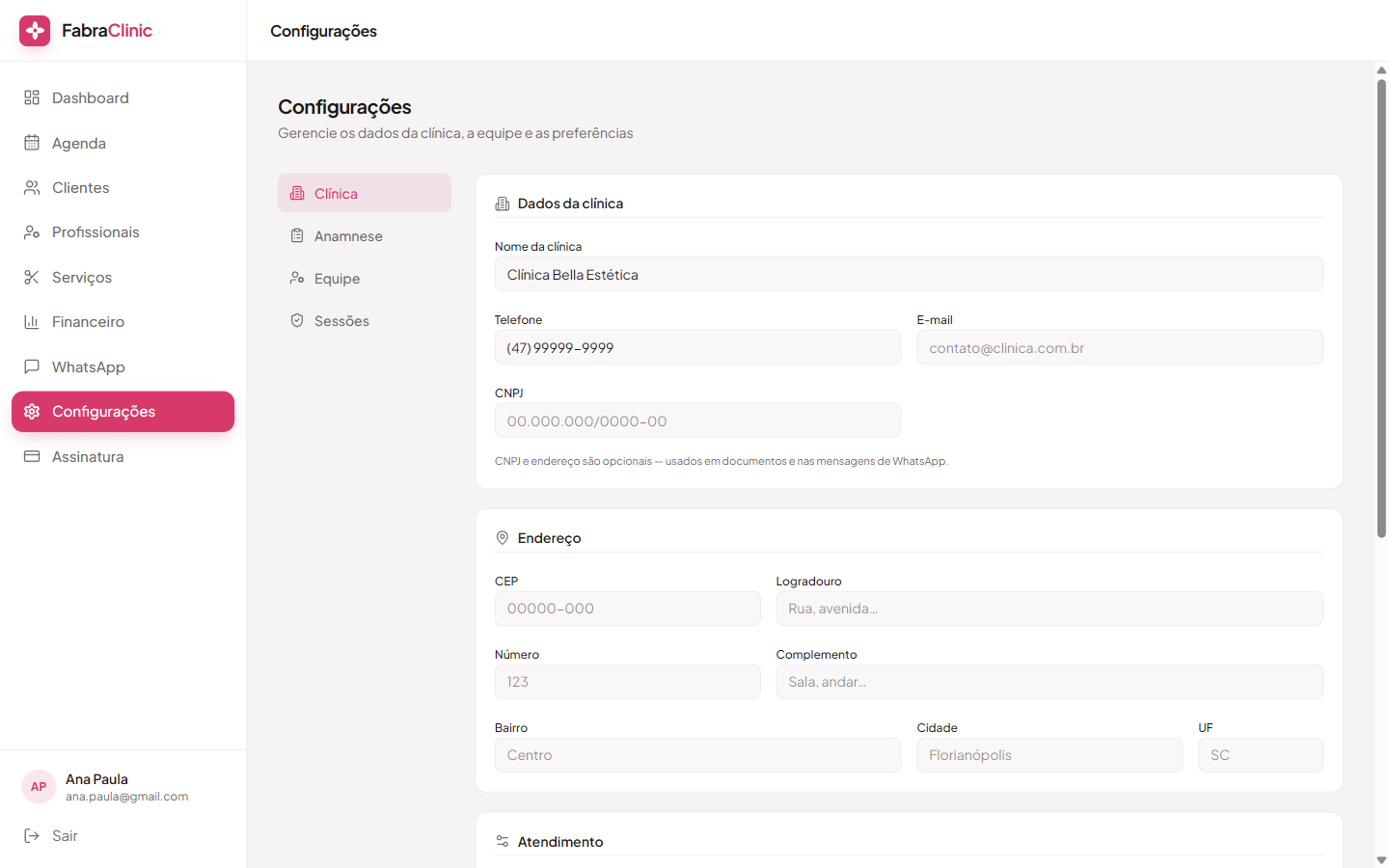1389x868 pixels.
Task: Click the page vertical scrollbar thumb
Action: (1381, 308)
